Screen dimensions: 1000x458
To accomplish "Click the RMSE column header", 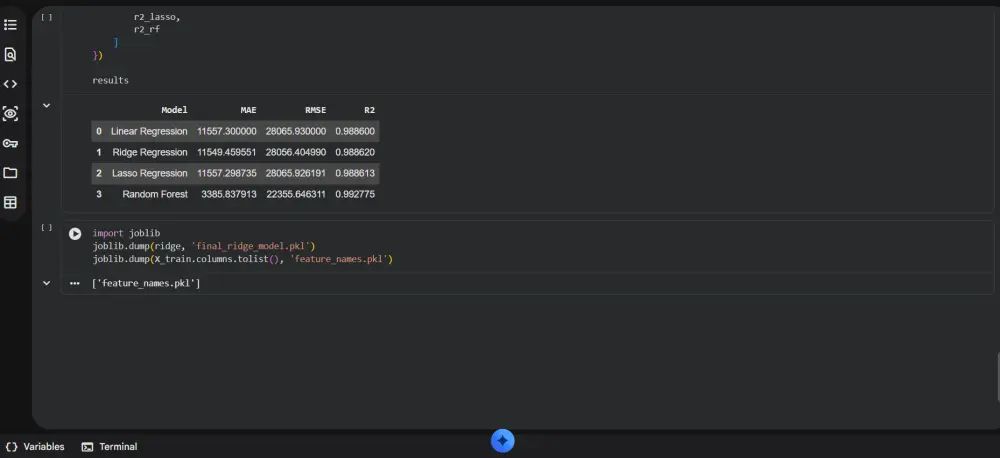I will (x=315, y=110).
